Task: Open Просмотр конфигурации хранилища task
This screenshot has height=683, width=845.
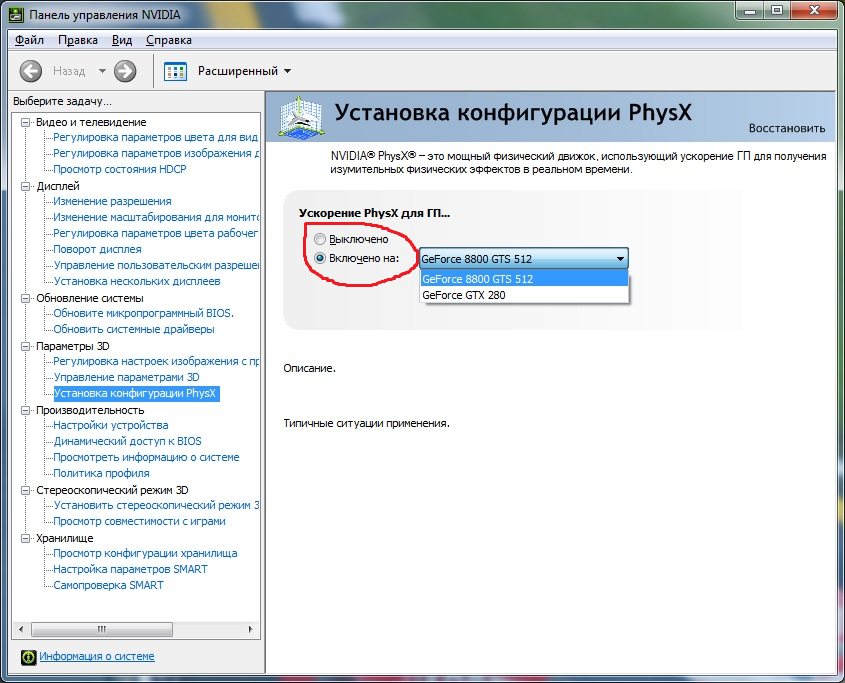Action: click(x=145, y=553)
